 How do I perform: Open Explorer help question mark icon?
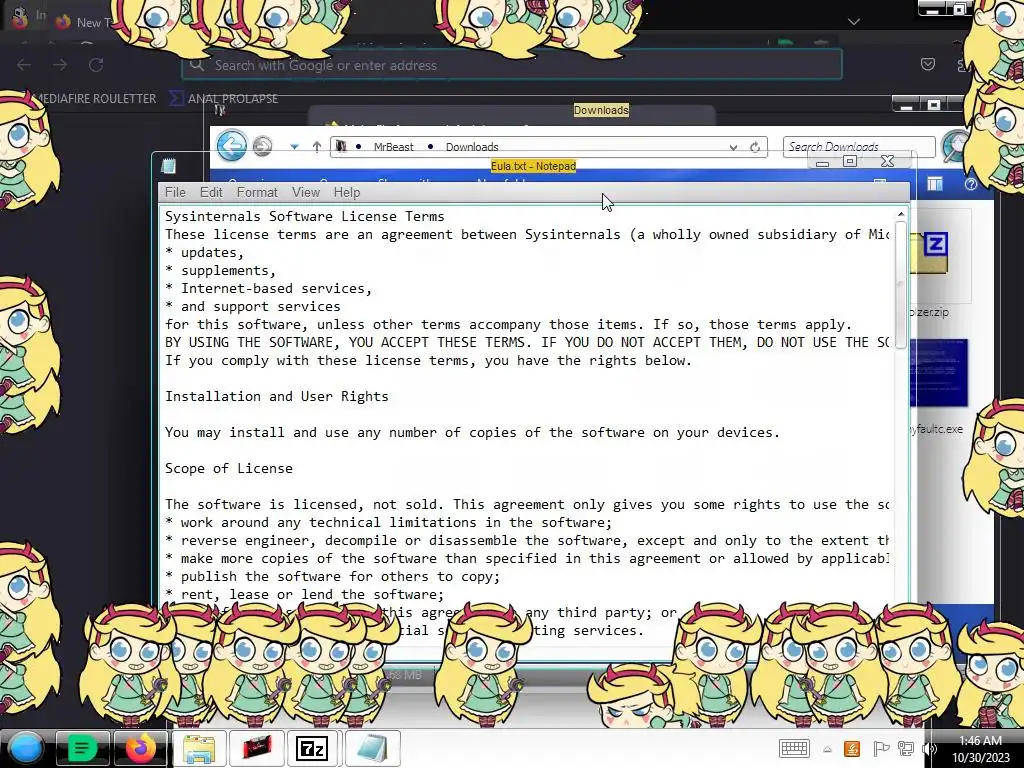[971, 185]
